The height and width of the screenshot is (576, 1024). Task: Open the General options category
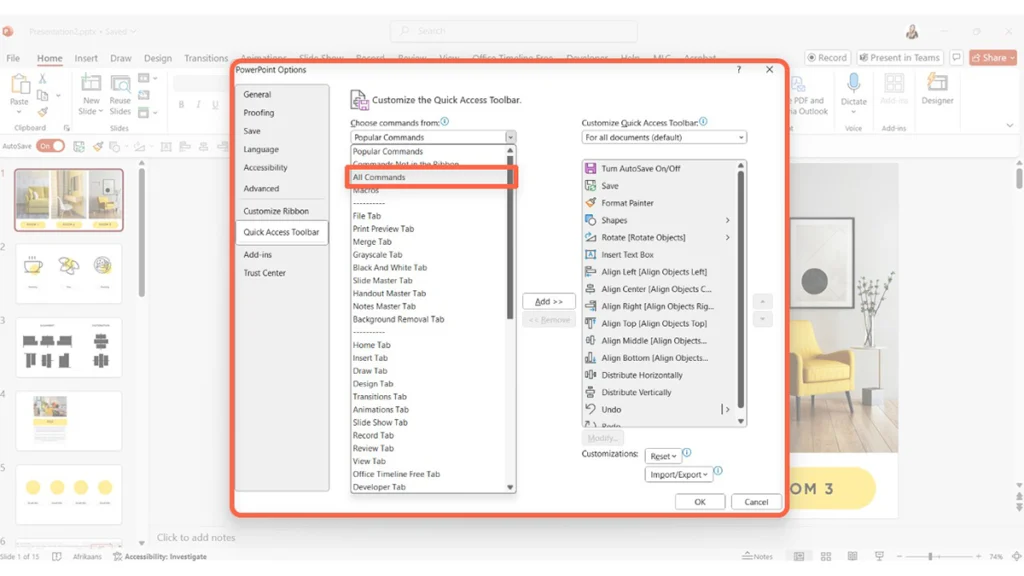pos(281,94)
